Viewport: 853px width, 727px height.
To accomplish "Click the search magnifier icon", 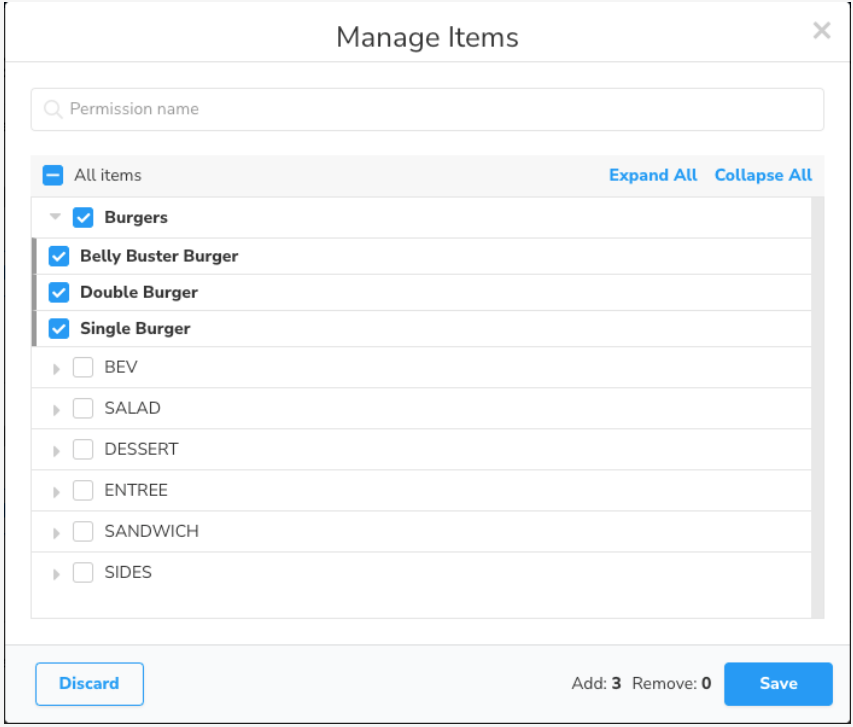I will 53,109.
